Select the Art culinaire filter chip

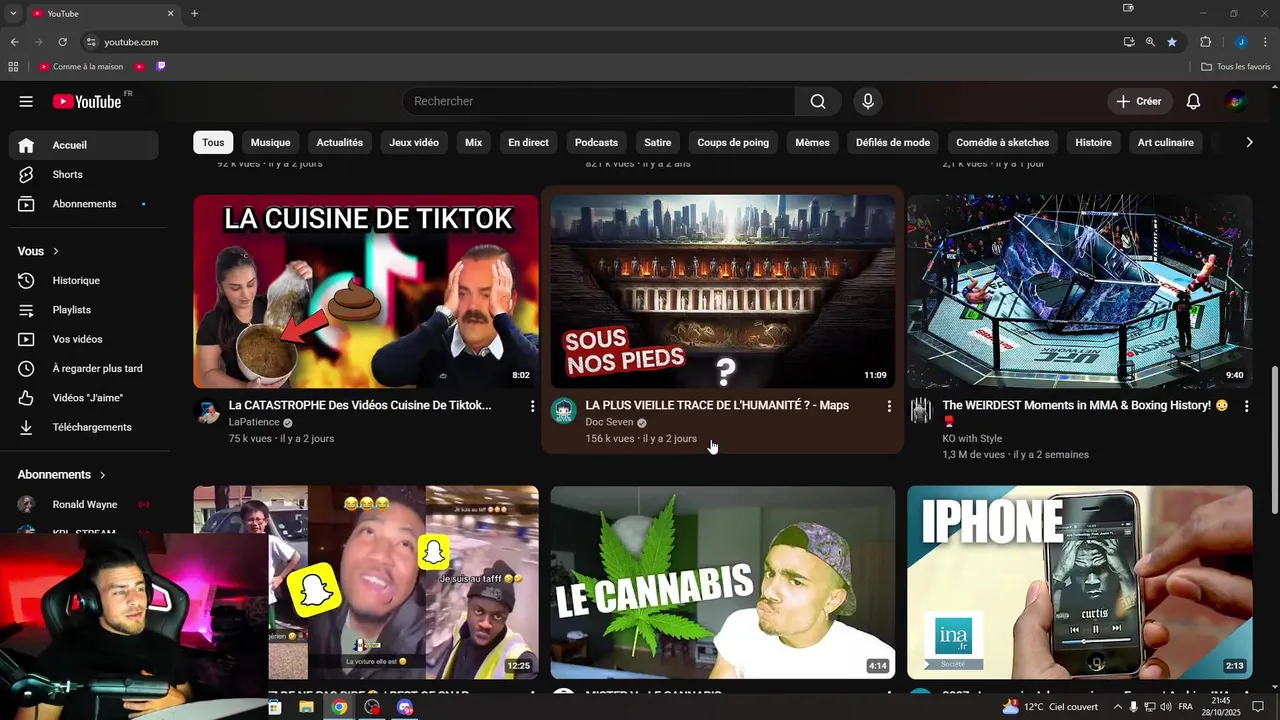pos(1166,142)
